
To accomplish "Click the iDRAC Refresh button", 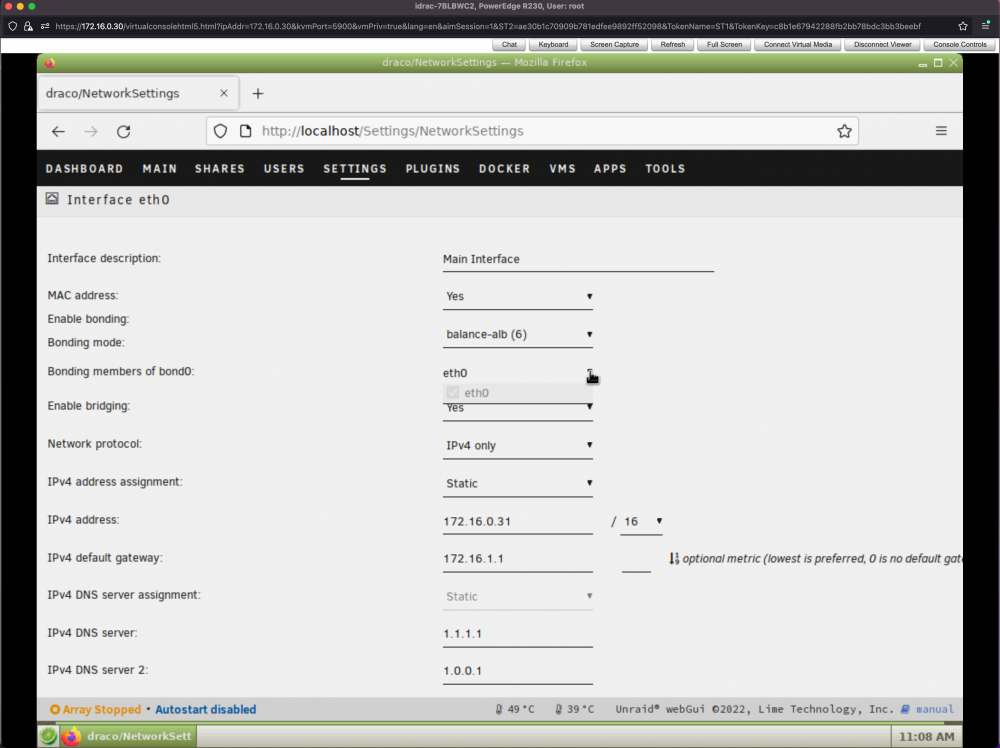I will click(x=673, y=45).
